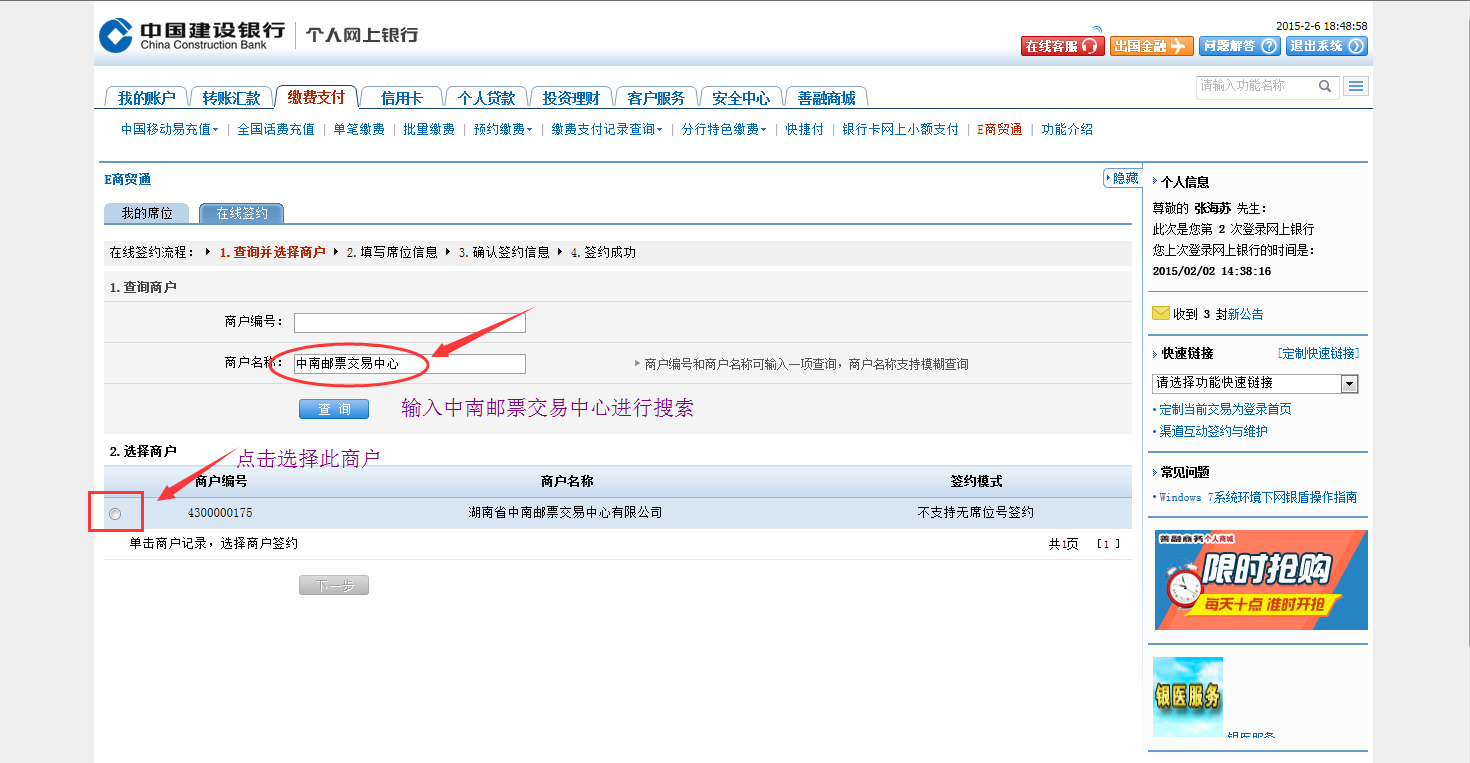This screenshot has height=763, width=1470.
Task: Select merchant 4300000175 radio button
Action: (115, 514)
